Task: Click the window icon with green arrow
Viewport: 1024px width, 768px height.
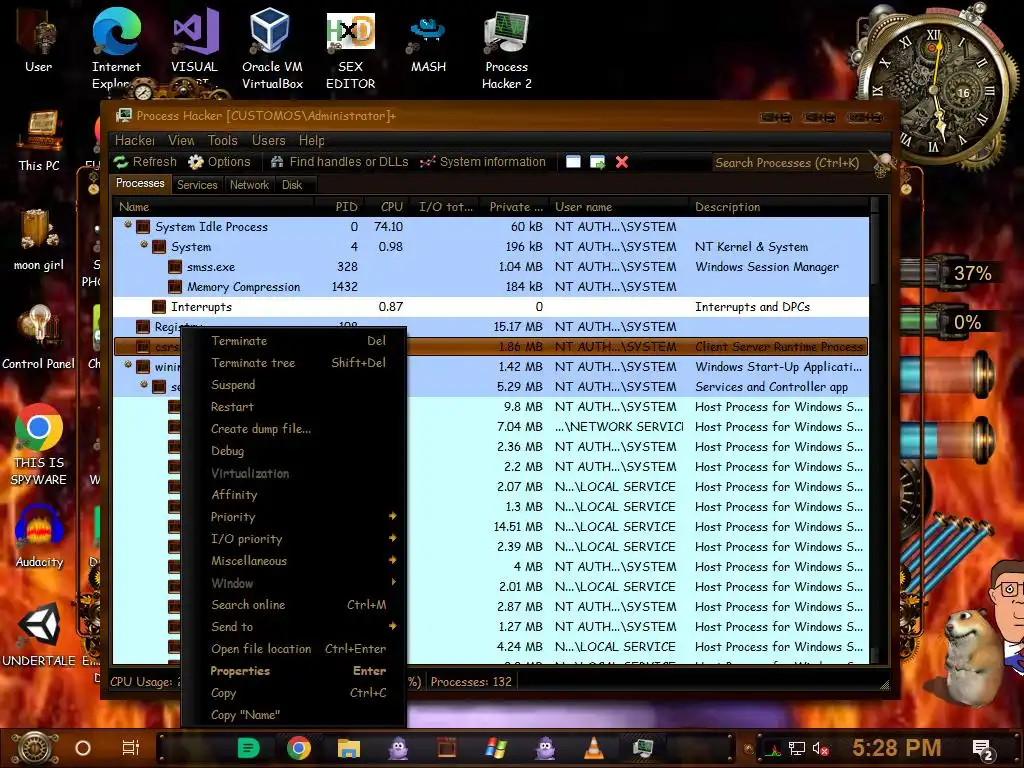Action: coord(598,162)
